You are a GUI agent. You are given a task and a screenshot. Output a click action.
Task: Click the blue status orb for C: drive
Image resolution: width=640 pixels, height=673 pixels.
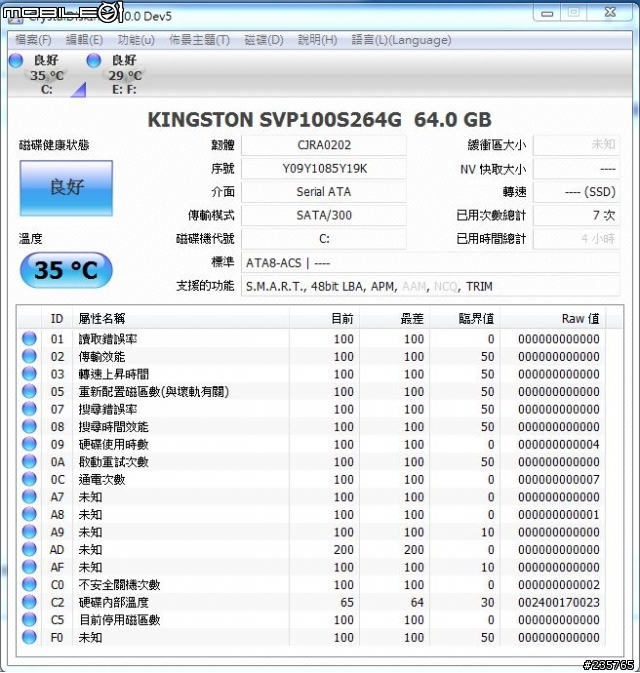tap(16, 61)
